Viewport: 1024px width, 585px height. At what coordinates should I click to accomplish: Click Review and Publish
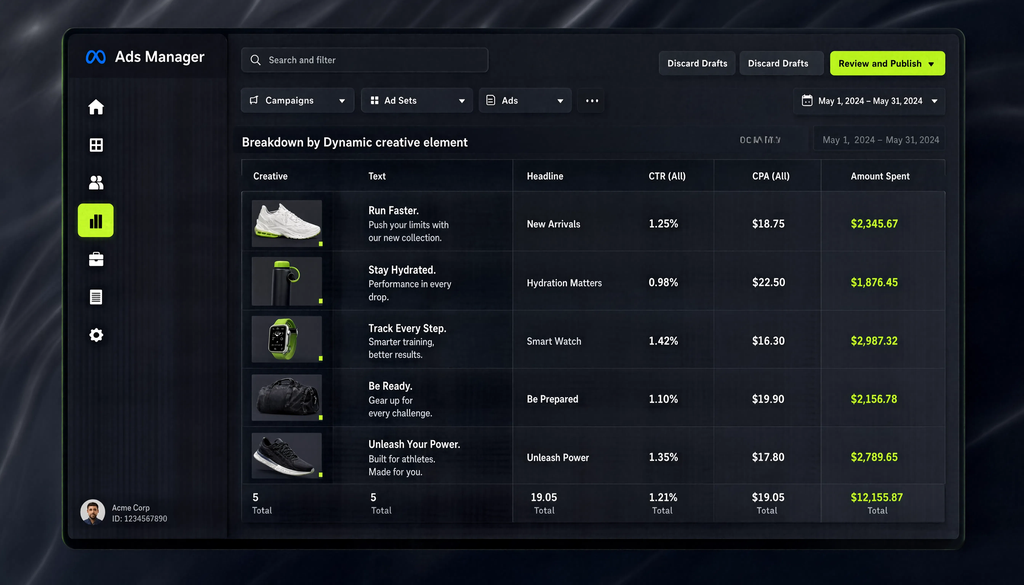coord(887,63)
